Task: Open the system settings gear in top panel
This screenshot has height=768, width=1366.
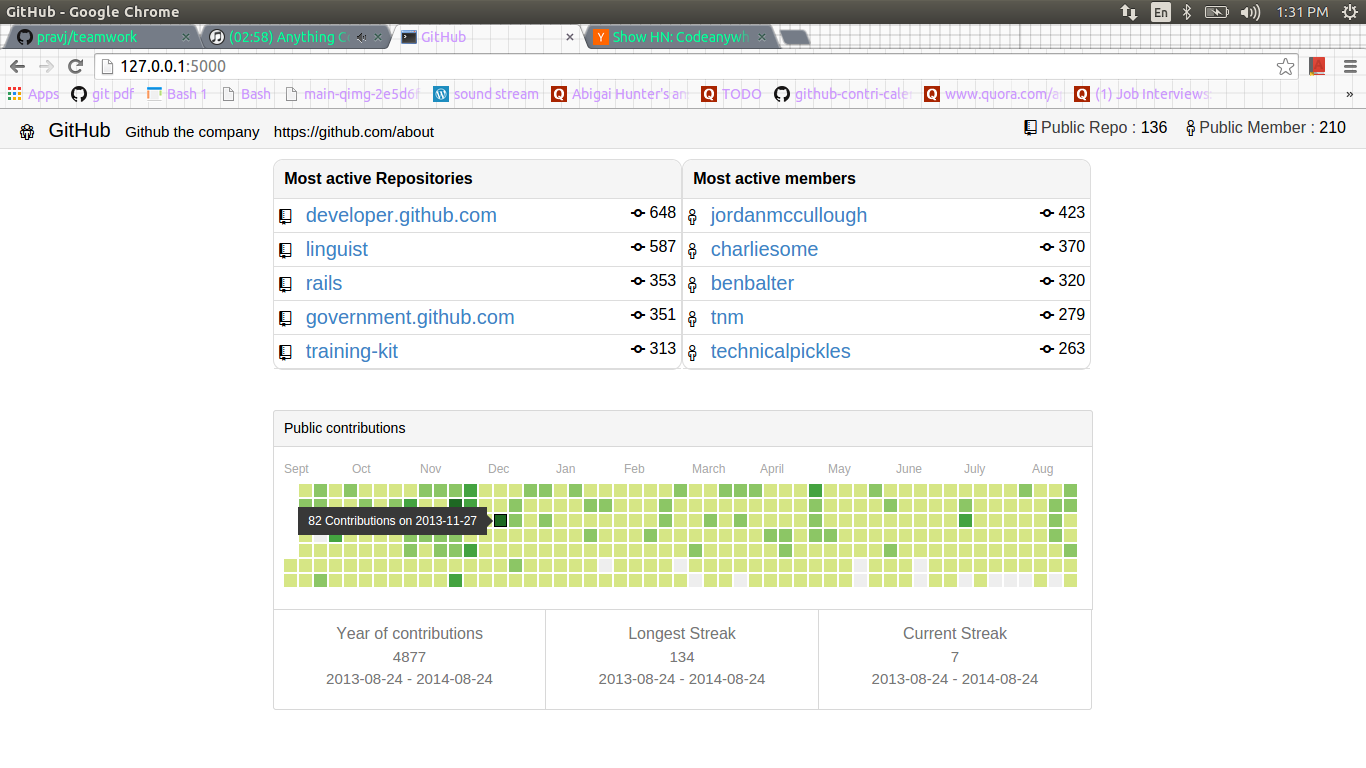Action: (1349, 12)
